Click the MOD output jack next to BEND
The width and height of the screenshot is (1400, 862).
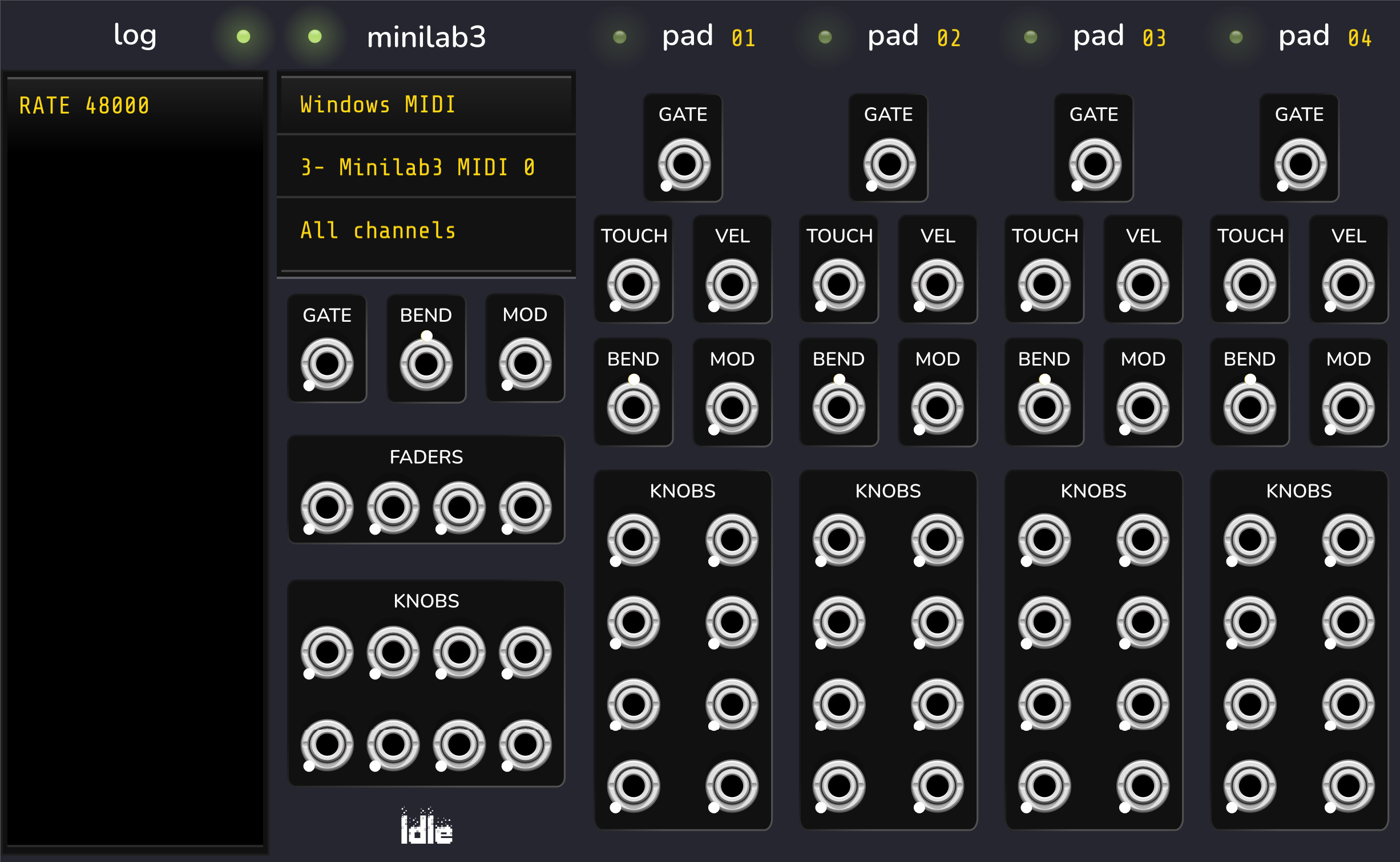(x=525, y=363)
